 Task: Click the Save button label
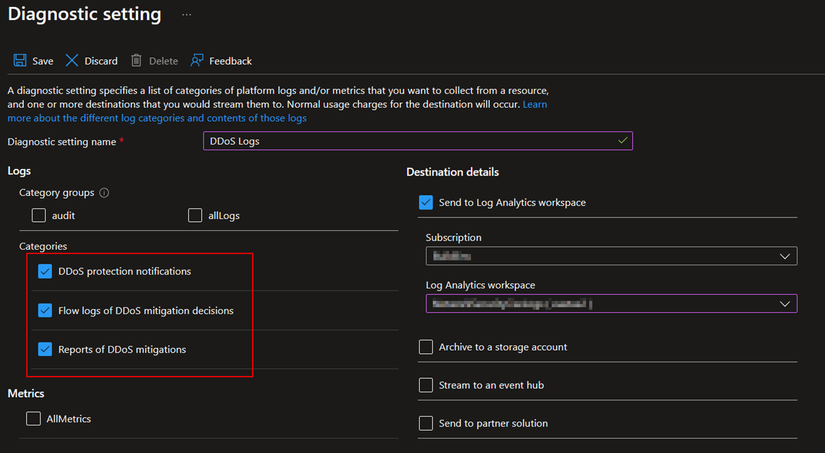point(43,61)
